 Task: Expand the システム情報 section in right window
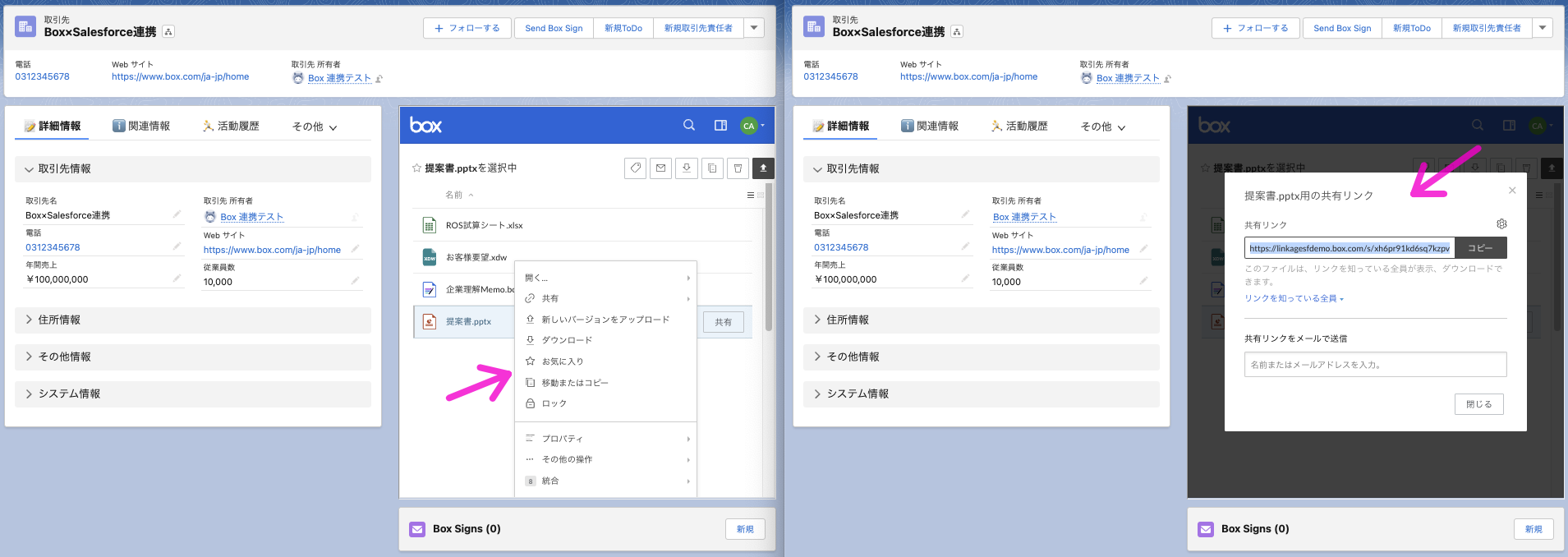[x=982, y=394]
